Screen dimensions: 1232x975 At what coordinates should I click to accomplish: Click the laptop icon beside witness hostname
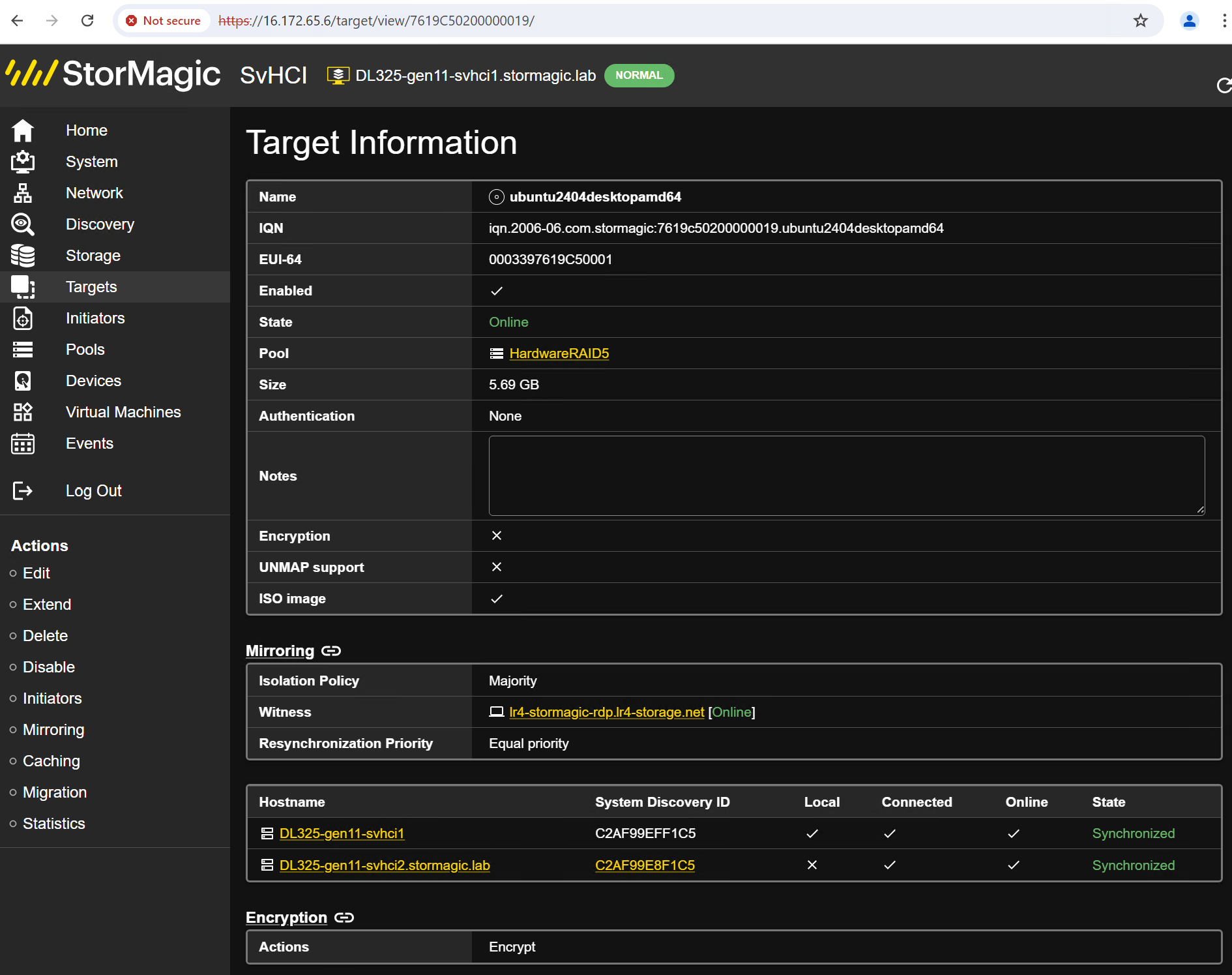(497, 712)
